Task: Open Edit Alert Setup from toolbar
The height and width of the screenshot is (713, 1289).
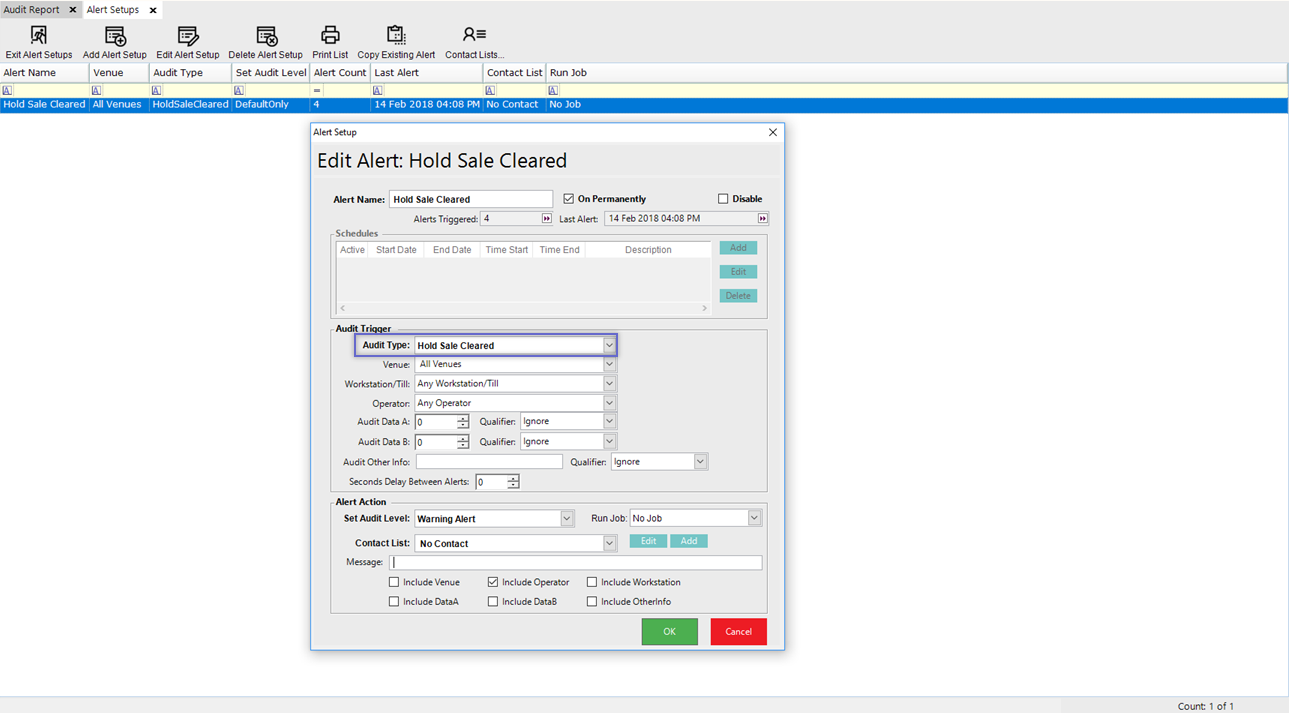Action: pos(187,36)
